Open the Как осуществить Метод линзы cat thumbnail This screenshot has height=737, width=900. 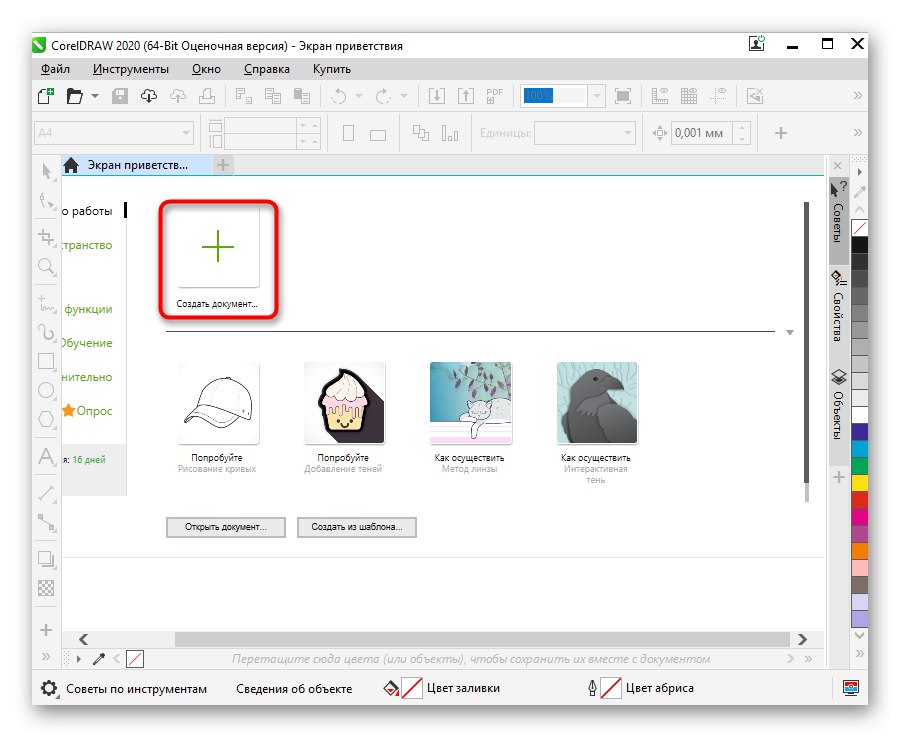(x=470, y=401)
